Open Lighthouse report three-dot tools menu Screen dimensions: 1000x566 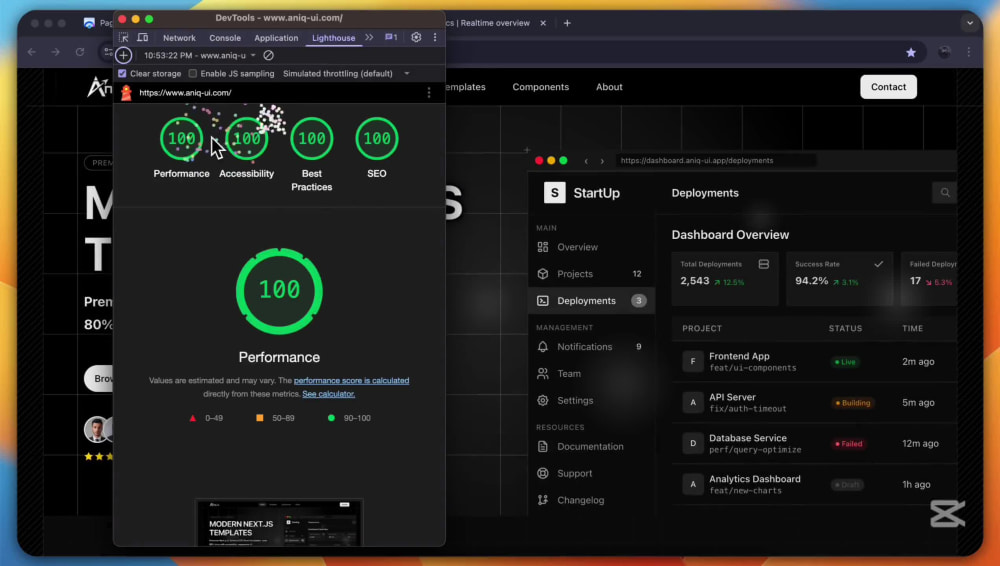429,93
